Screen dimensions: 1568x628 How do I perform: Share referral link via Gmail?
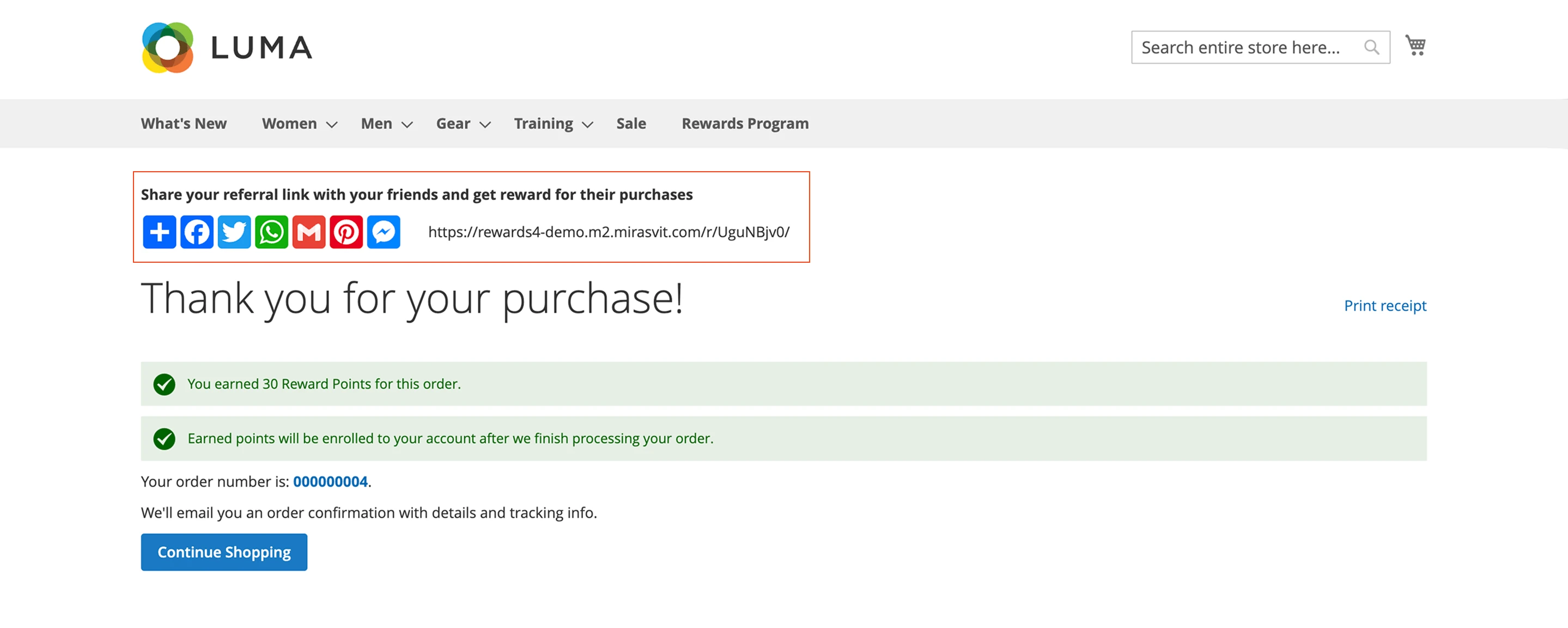(x=308, y=232)
